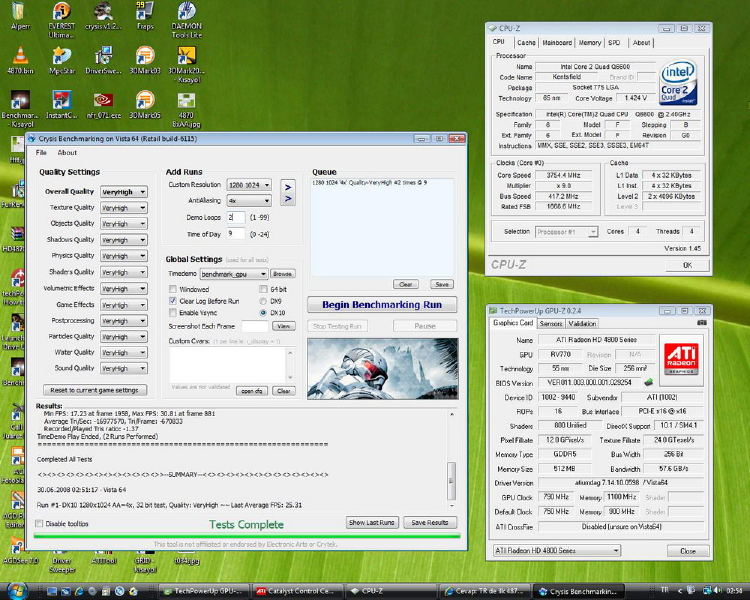Click Browse next to Timedemo
Screen dimensions: 750x600
283,274
